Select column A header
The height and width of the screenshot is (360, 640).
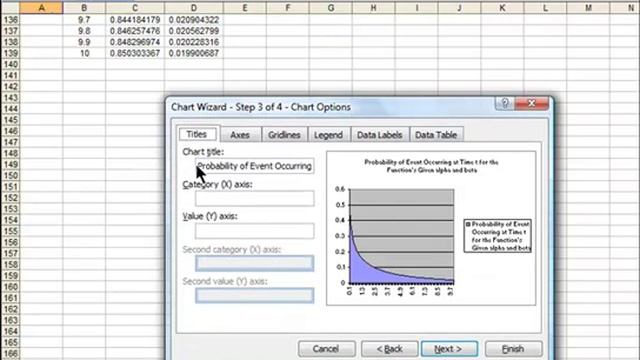41,8
